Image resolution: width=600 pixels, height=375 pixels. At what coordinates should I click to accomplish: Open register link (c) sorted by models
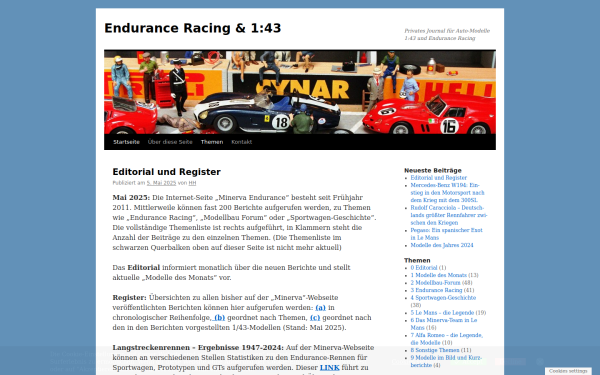(x=315, y=318)
